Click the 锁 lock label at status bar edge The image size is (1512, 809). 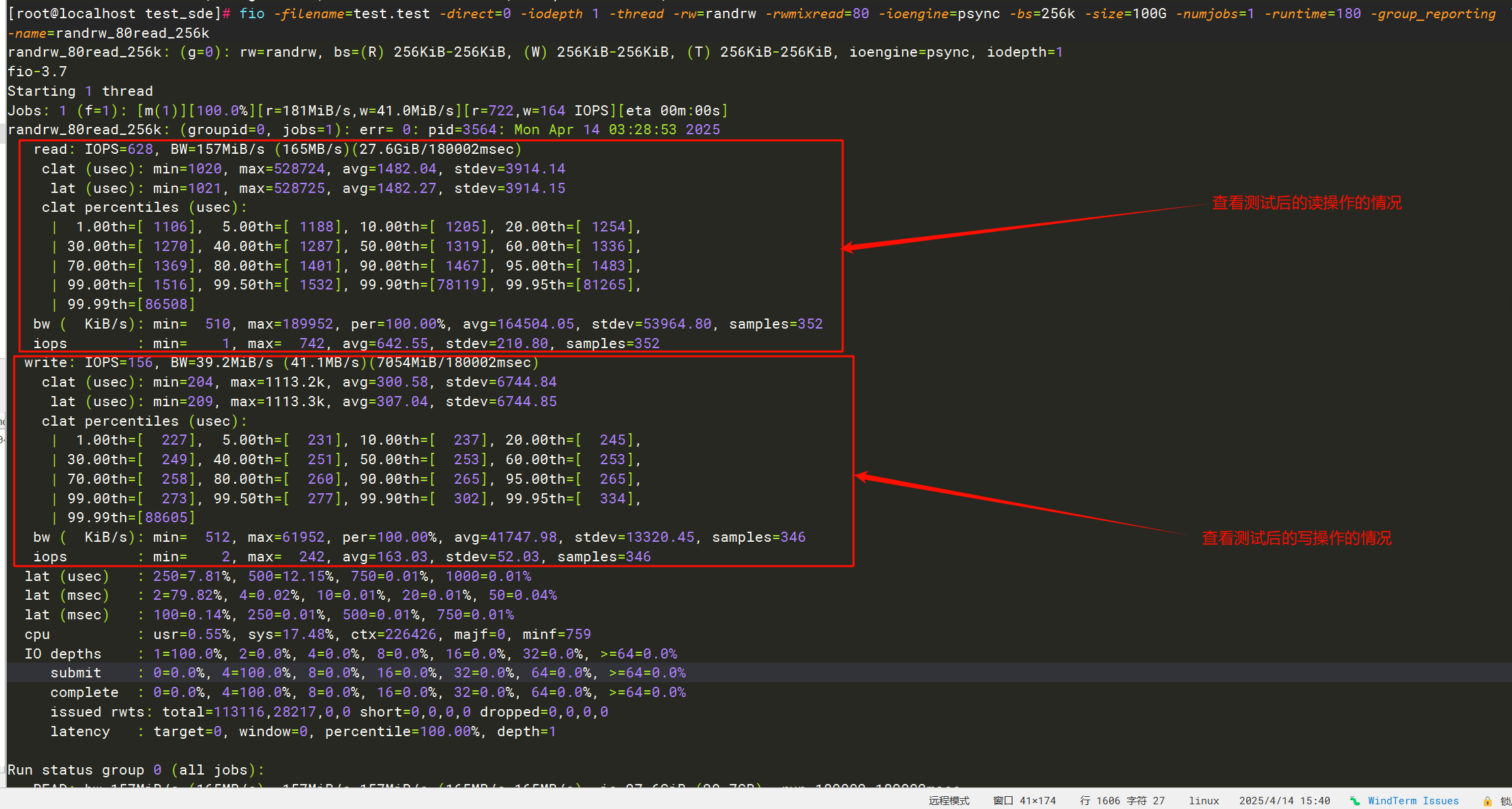(x=1505, y=801)
